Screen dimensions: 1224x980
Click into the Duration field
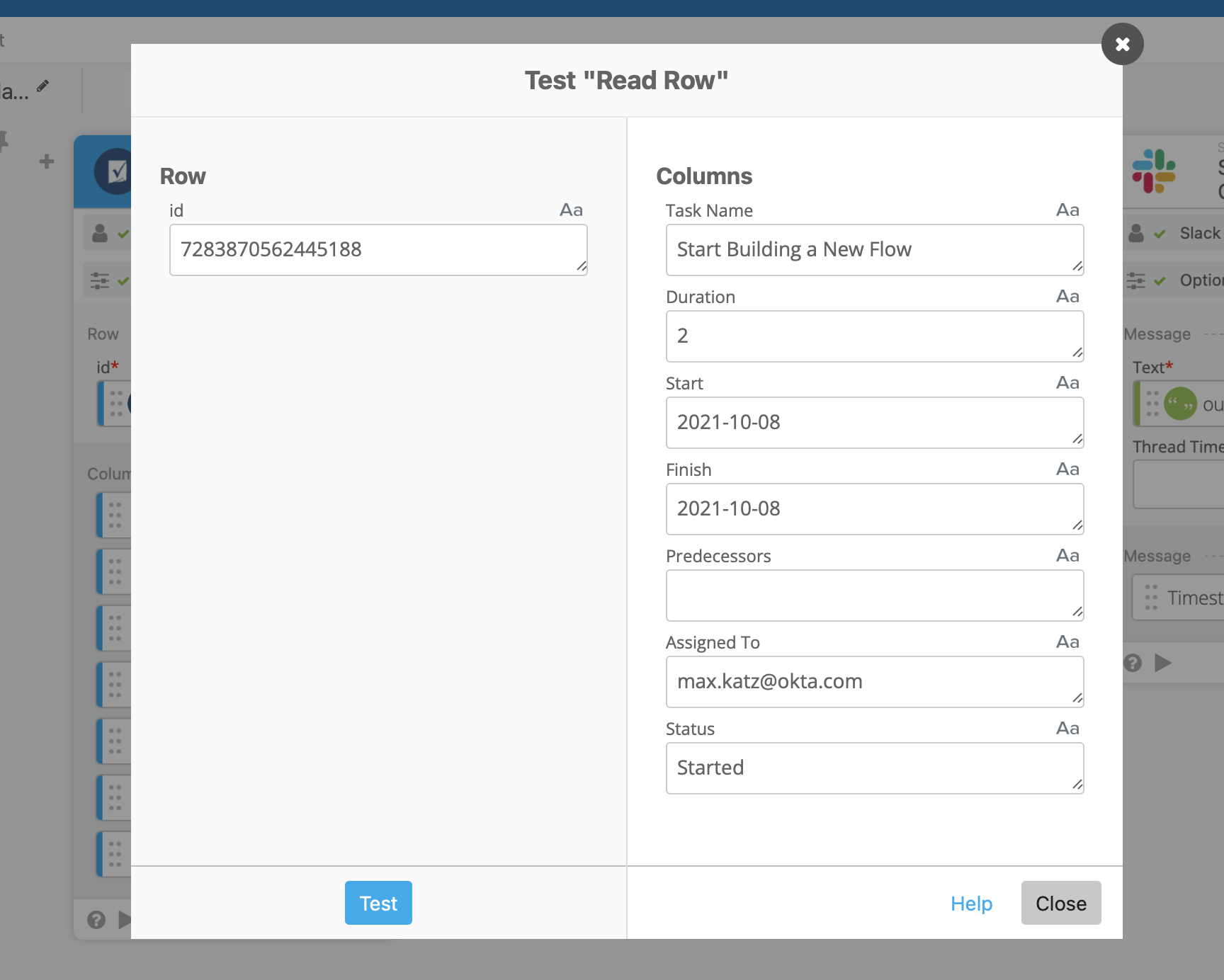(x=874, y=336)
